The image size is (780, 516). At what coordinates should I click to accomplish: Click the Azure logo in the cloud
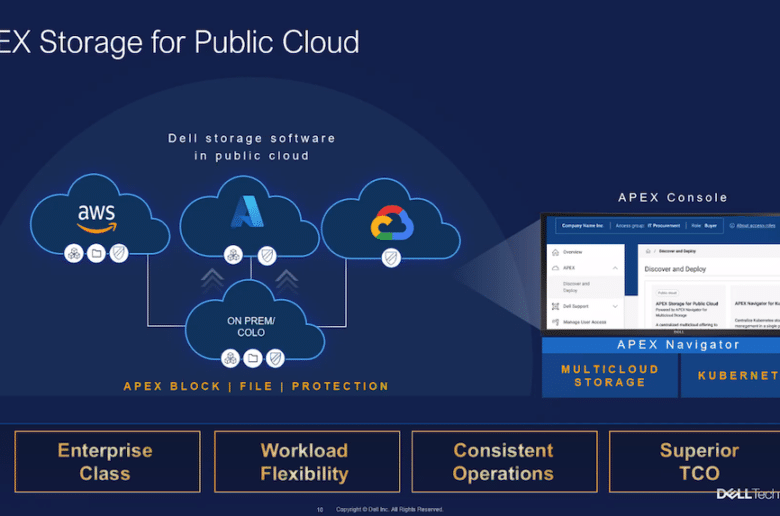click(247, 211)
